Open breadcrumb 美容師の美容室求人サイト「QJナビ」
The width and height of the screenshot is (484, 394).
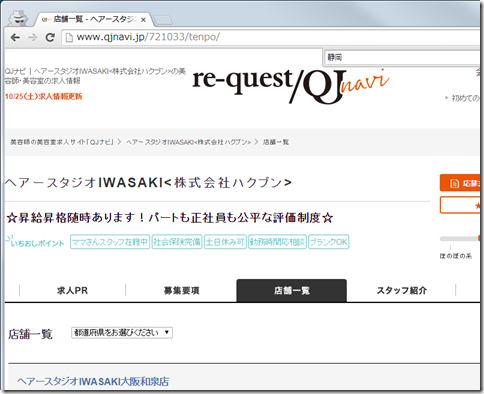tap(62, 142)
